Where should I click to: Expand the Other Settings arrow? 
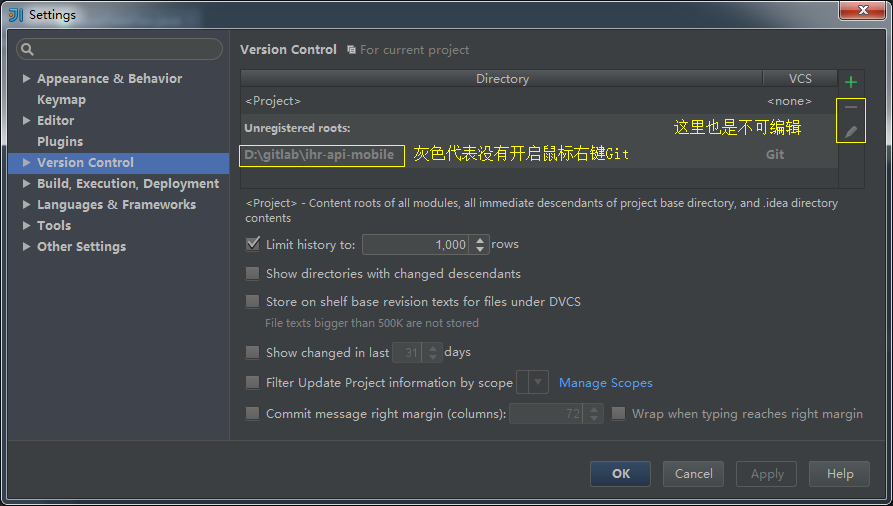coord(26,246)
